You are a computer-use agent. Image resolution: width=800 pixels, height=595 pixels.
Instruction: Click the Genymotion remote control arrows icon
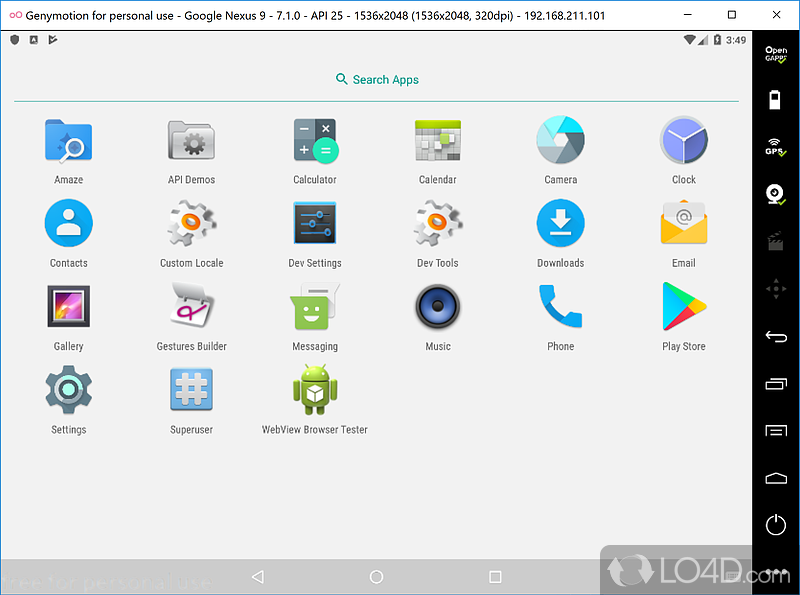(x=776, y=289)
